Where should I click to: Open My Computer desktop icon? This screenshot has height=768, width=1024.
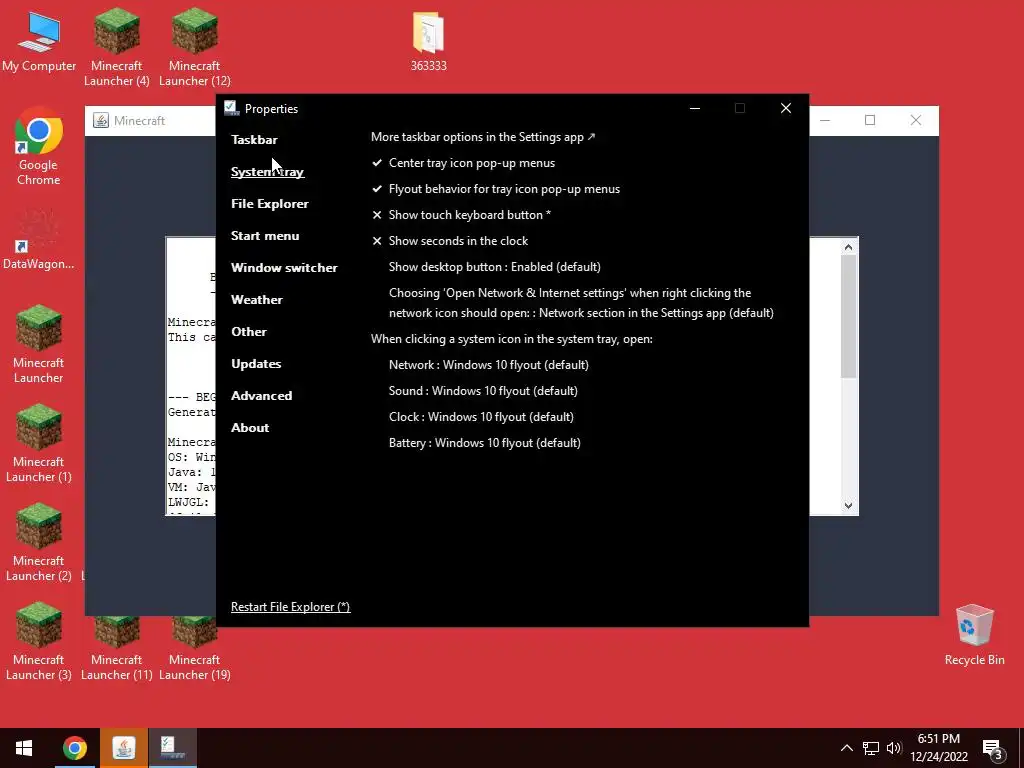click(x=39, y=40)
